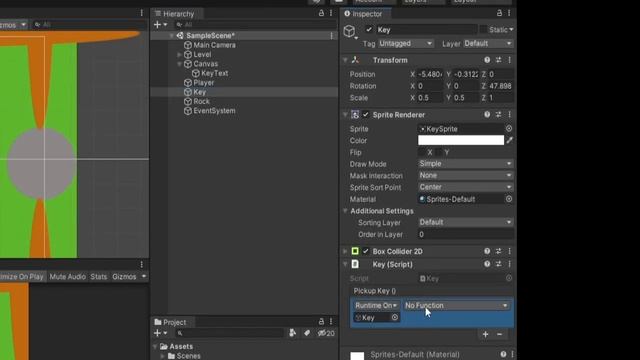Open Inspector panel options menu
Viewport: 640px width, 360px height.
point(509,13)
